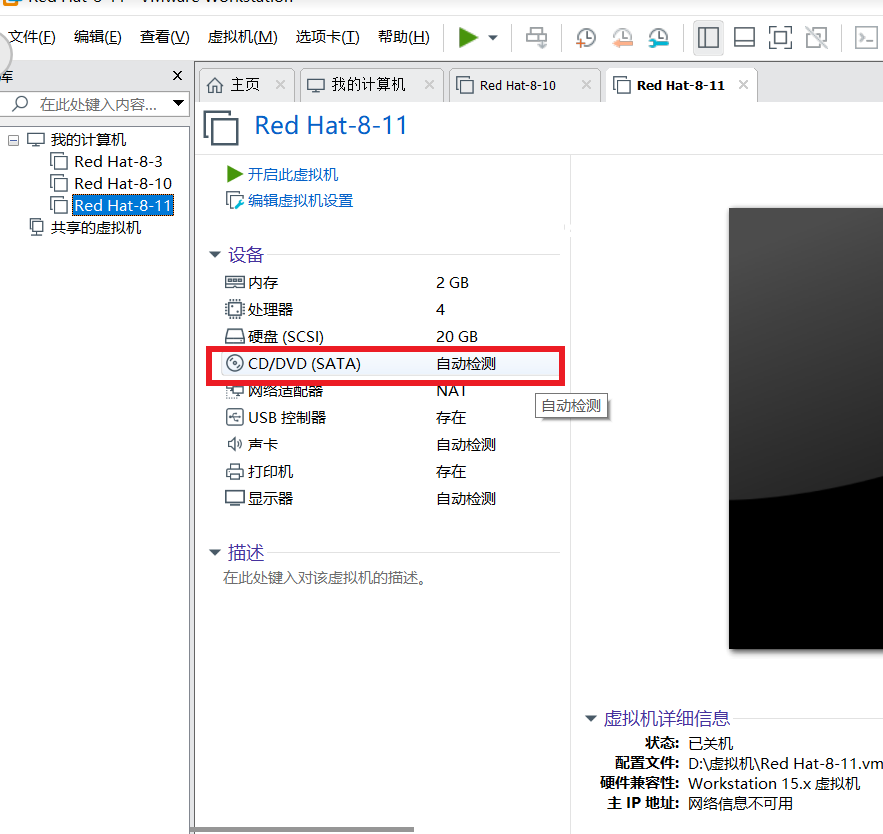This screenshot has height=834, width=883.
Task: Close the 我的计算机 tab
Action: click(429, 84)
